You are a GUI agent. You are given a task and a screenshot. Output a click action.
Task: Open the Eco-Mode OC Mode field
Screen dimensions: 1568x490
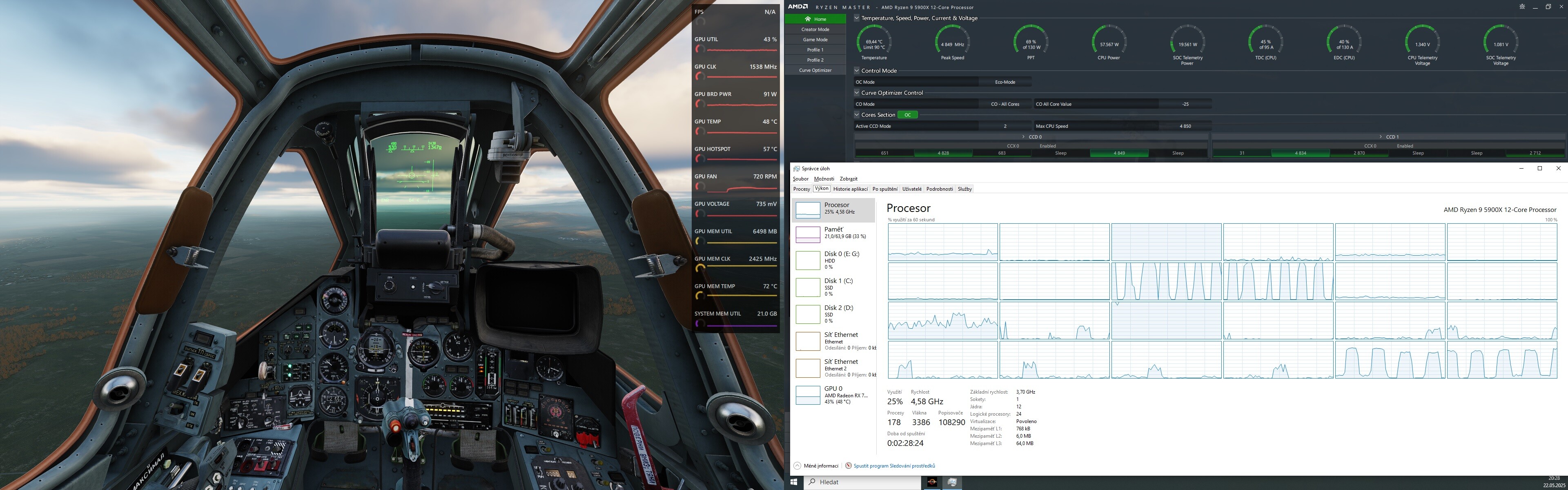[1005, 82]
